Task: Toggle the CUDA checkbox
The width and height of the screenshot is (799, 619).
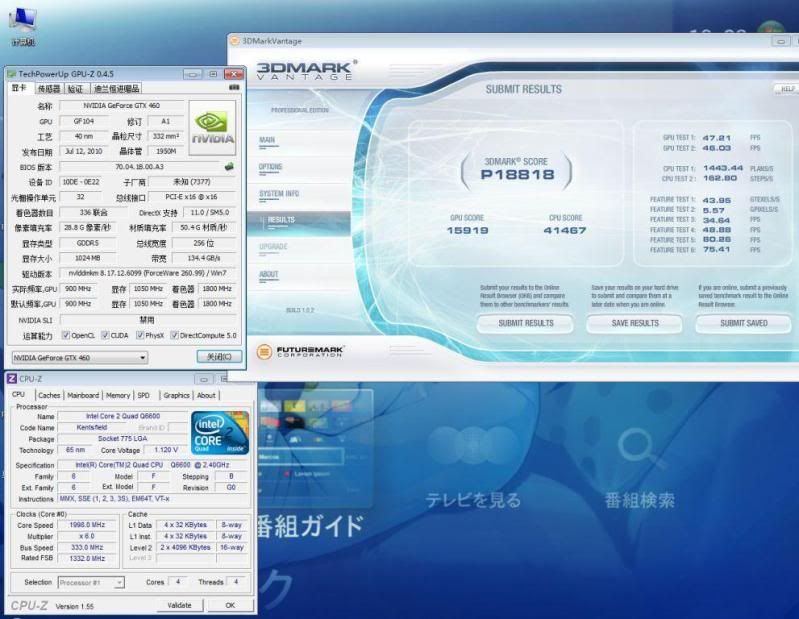Action: [105, 335]
